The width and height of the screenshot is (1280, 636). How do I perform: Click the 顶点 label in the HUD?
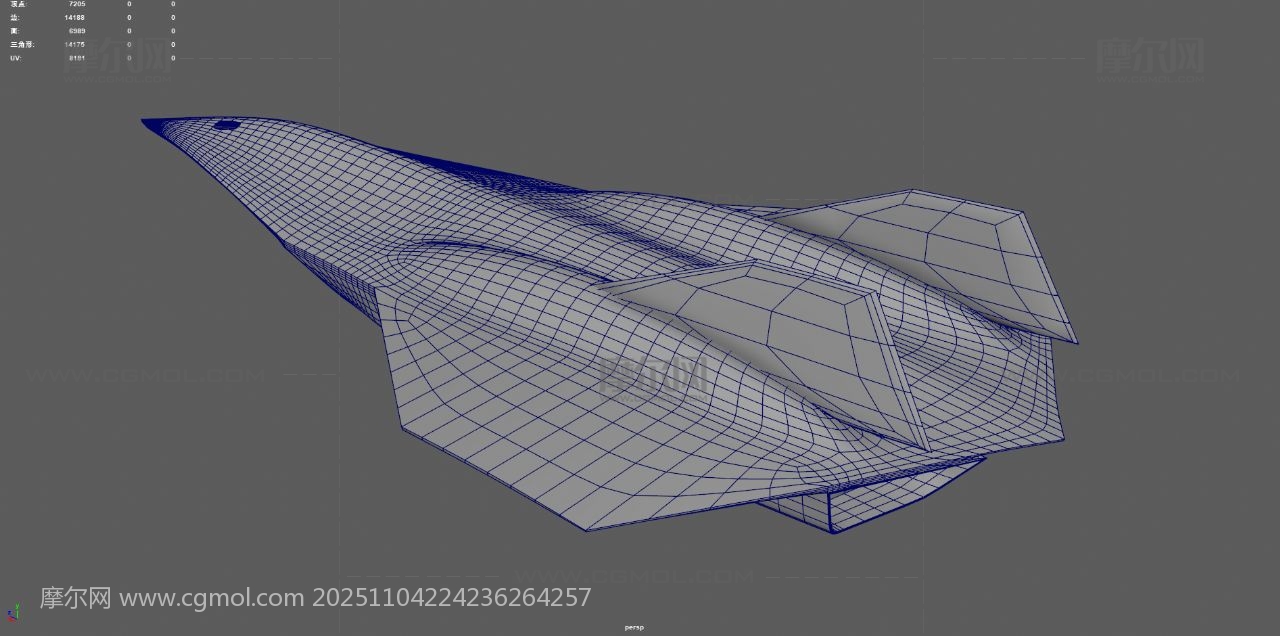[x=18, y=4]
